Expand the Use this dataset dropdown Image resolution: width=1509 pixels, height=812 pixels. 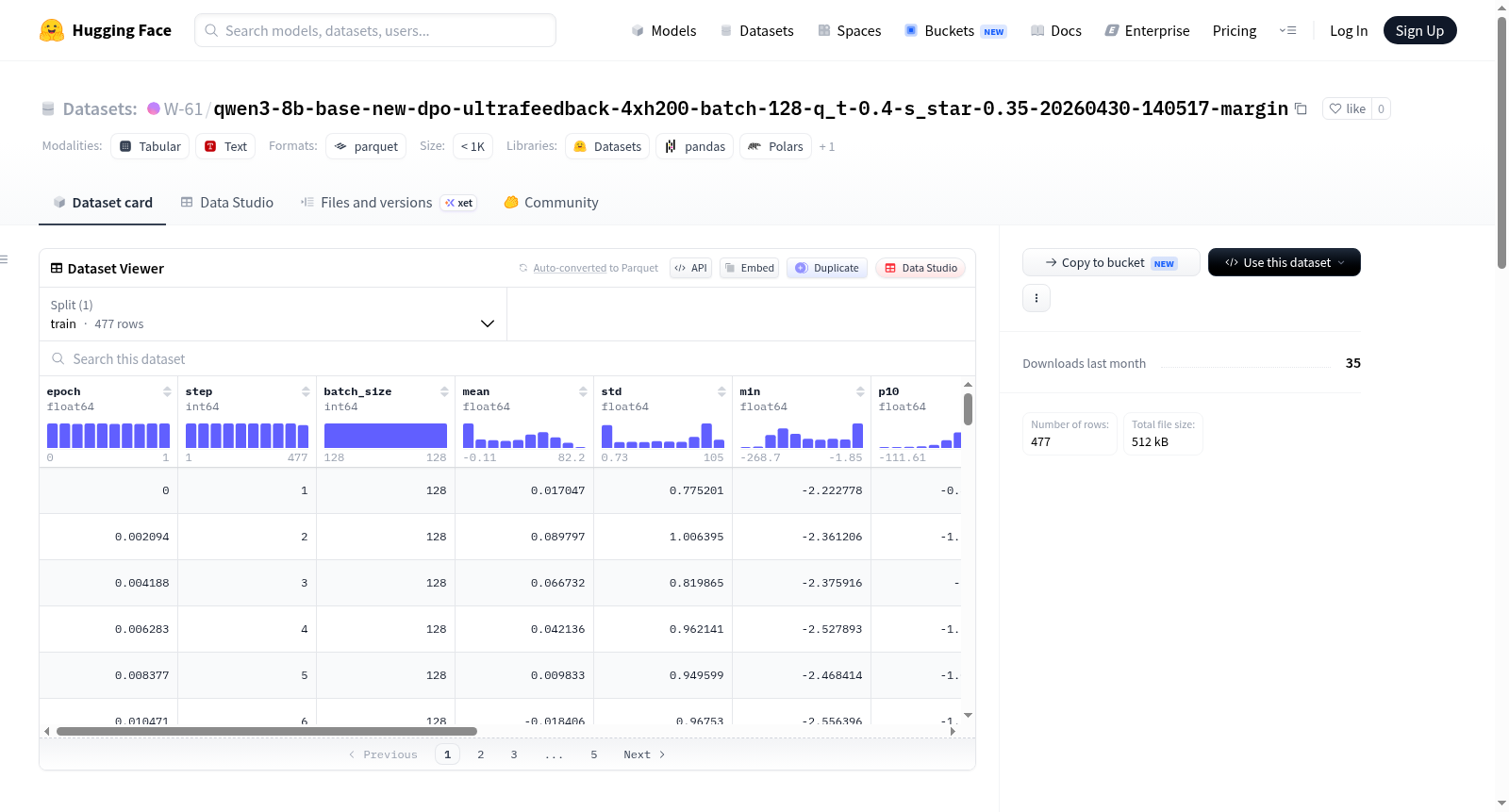point(1285,262)
